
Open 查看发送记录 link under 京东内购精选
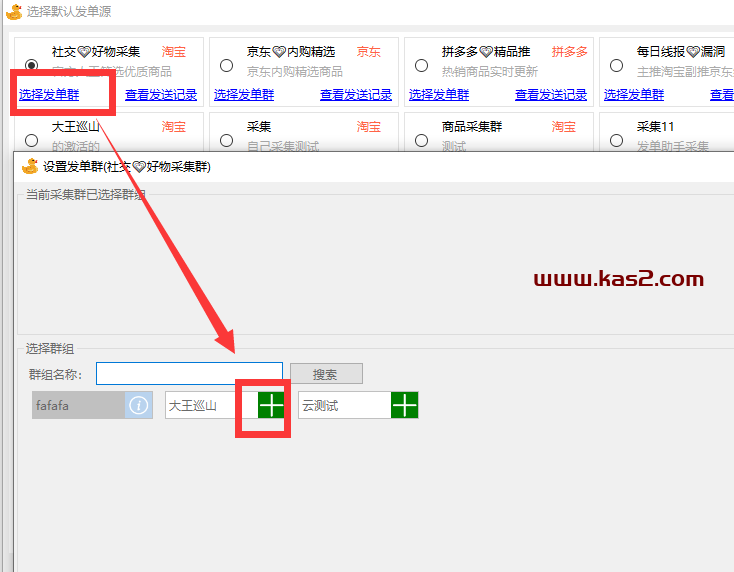[356, 95]
